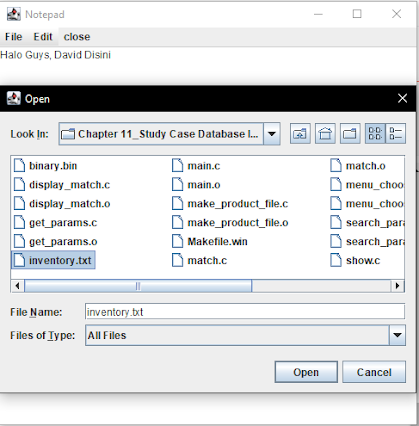Click the horizontal scrollbar right arrow
Image resolution: width=419 pixels, height=426 pixels.
click(397, 286)
